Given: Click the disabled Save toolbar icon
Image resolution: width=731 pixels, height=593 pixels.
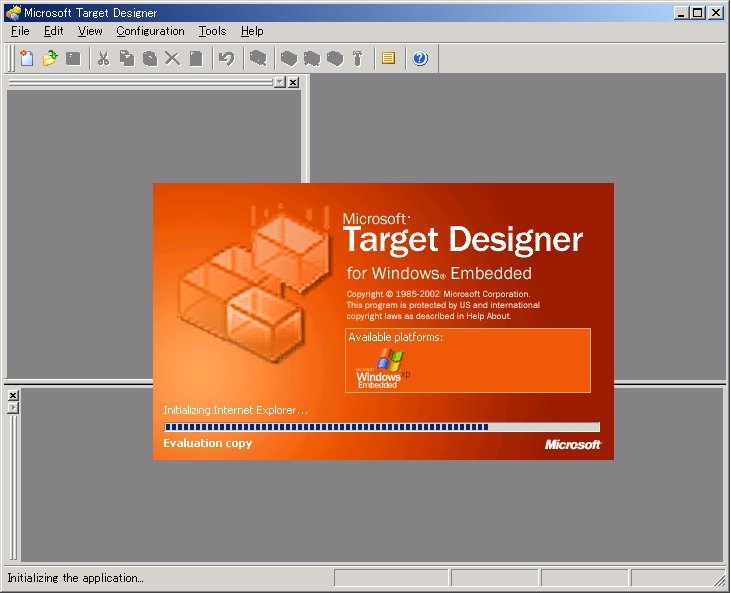Looking at the screenshot, I should pos(73,58).
